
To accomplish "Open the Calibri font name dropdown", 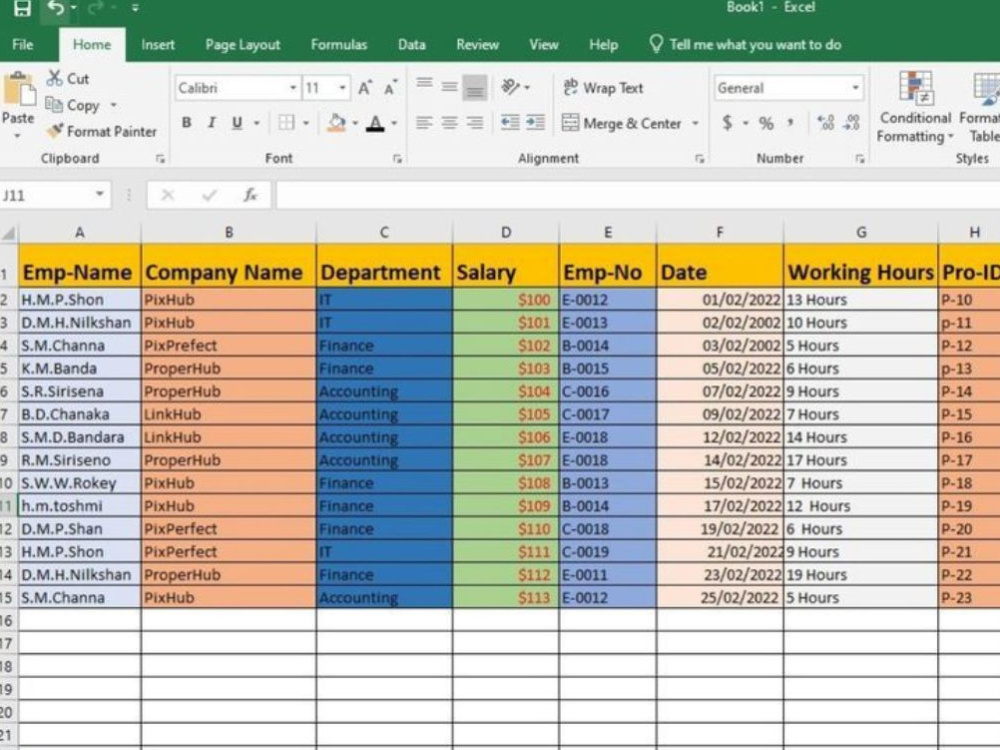I will pos(293,88).
